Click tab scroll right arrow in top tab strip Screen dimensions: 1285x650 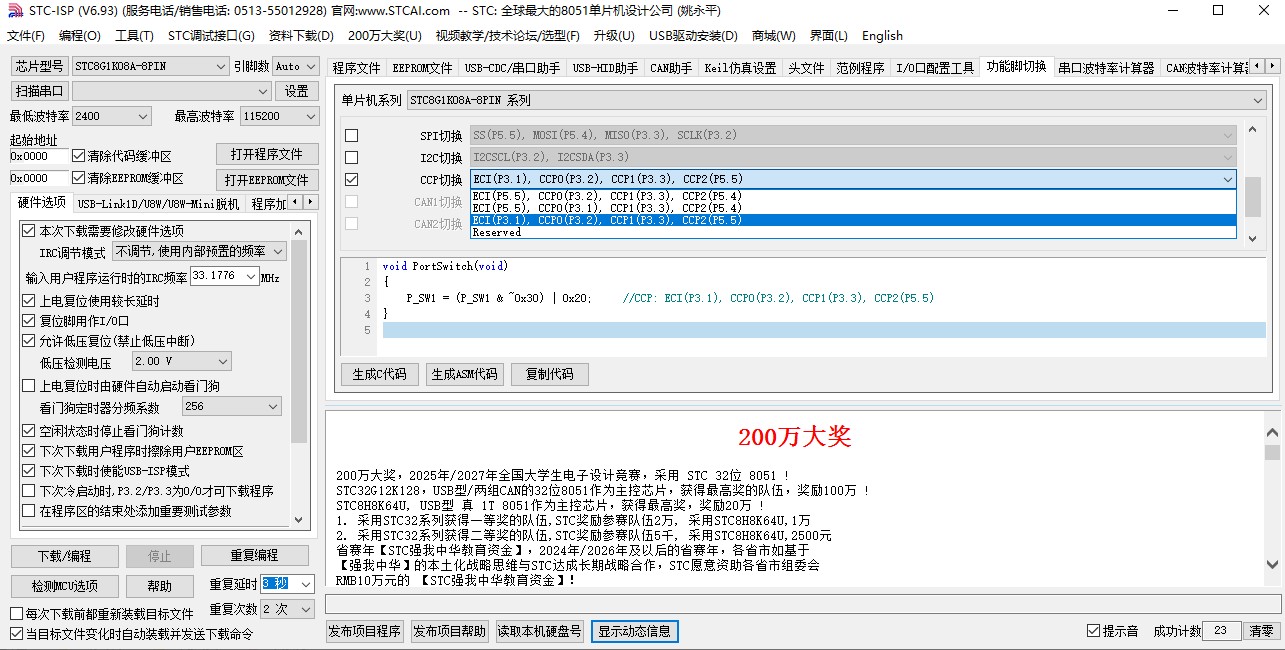tap(1273, 67)
